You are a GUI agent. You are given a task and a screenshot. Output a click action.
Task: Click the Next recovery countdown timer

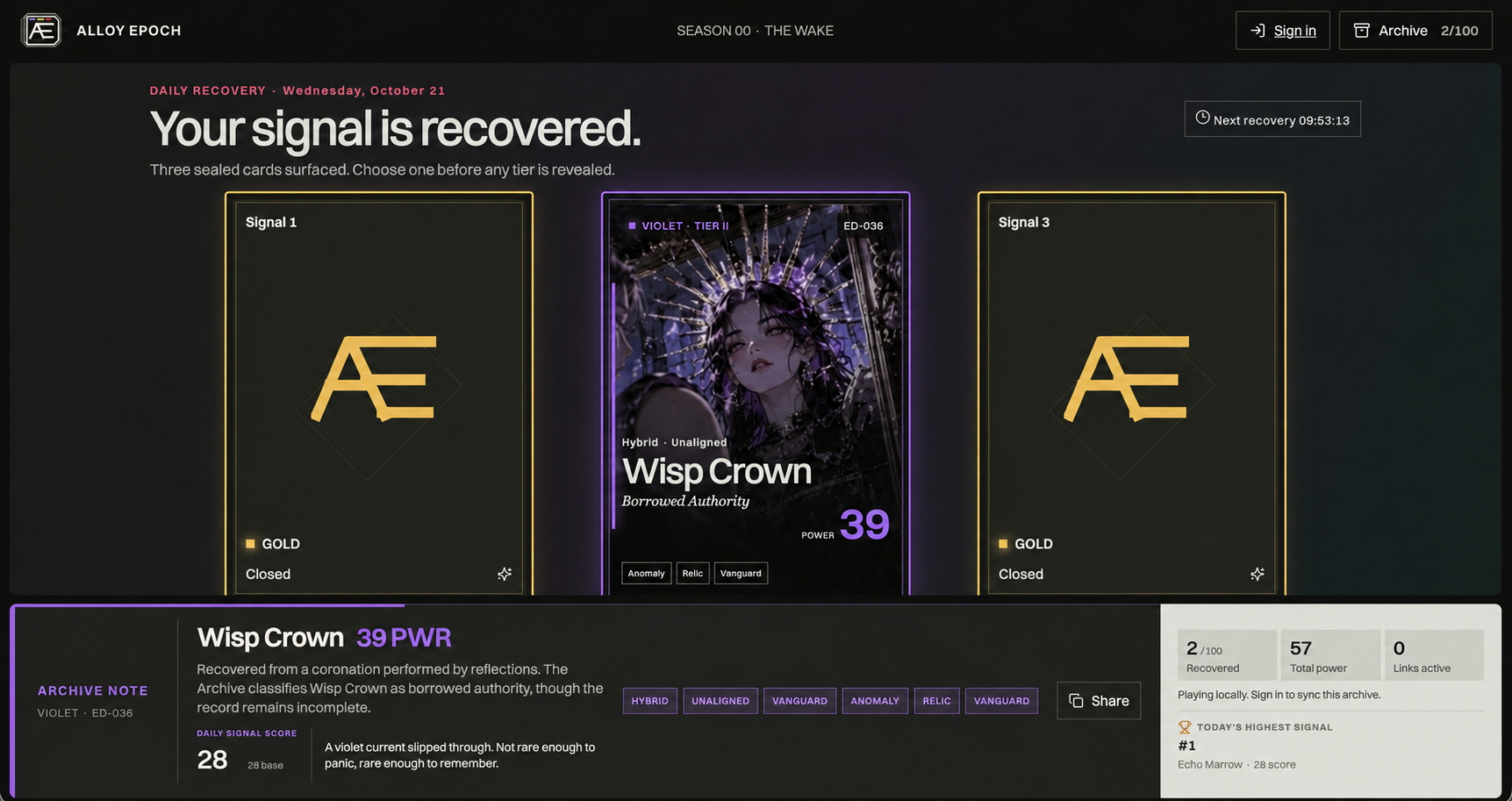[x=1272, y=119]
